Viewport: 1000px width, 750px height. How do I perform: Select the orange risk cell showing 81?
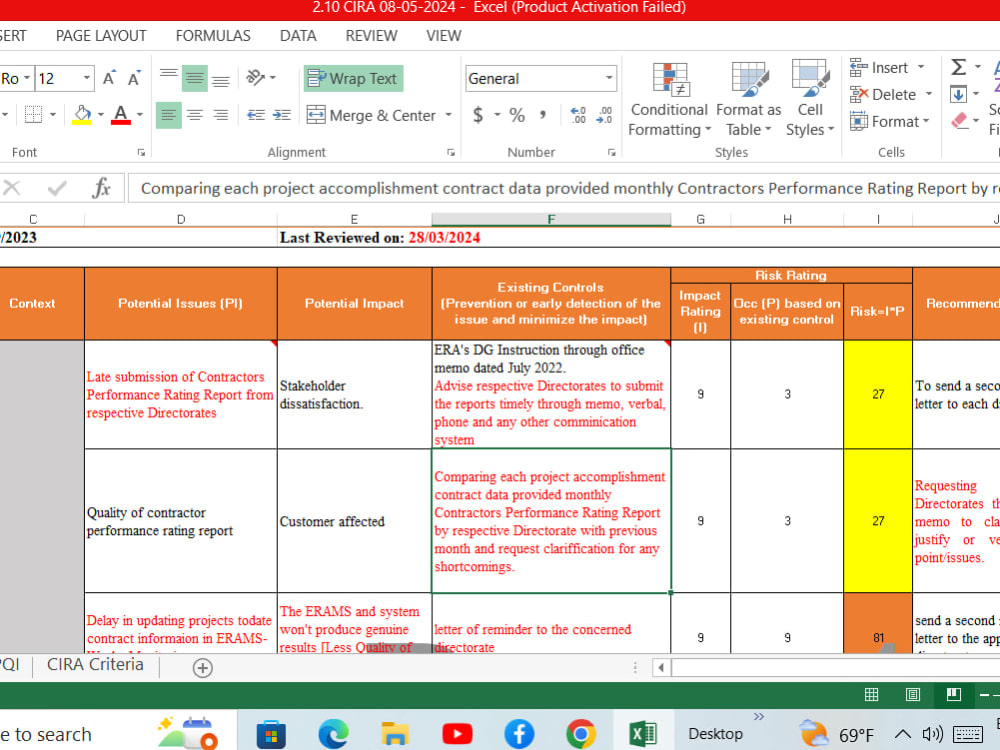pos(878,624)
